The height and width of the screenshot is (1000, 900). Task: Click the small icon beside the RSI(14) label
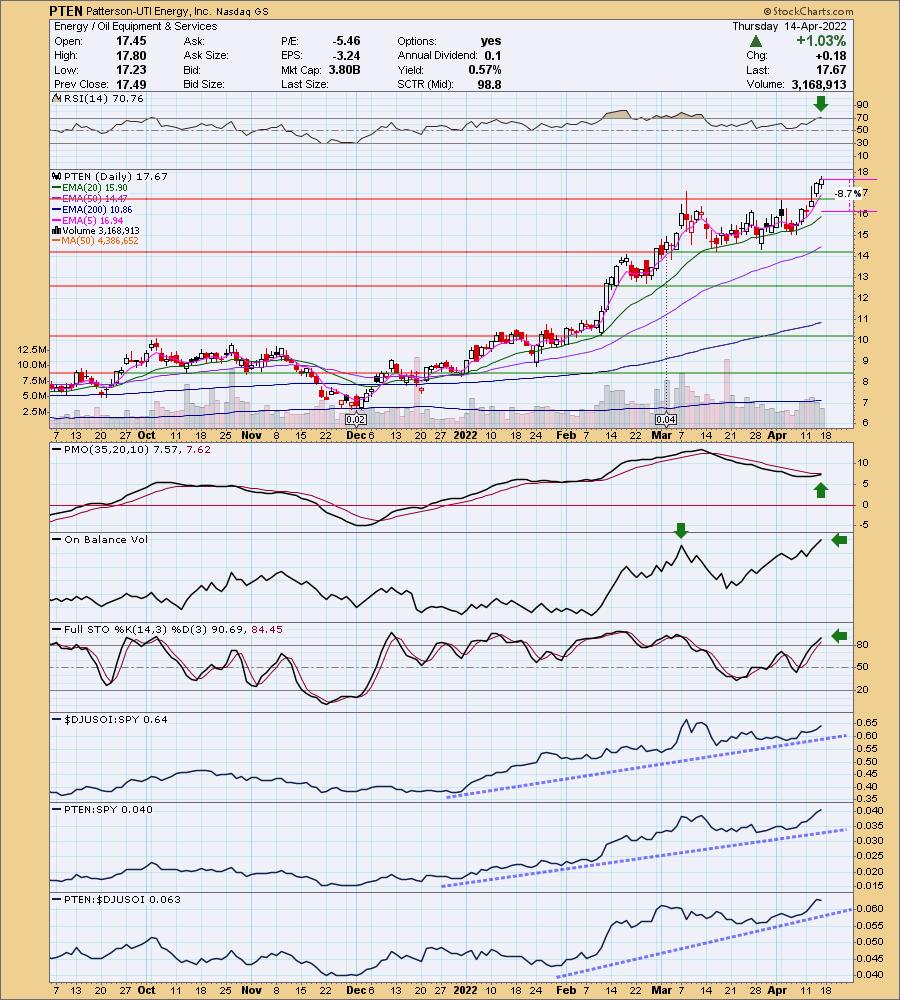tap(57, 98)
